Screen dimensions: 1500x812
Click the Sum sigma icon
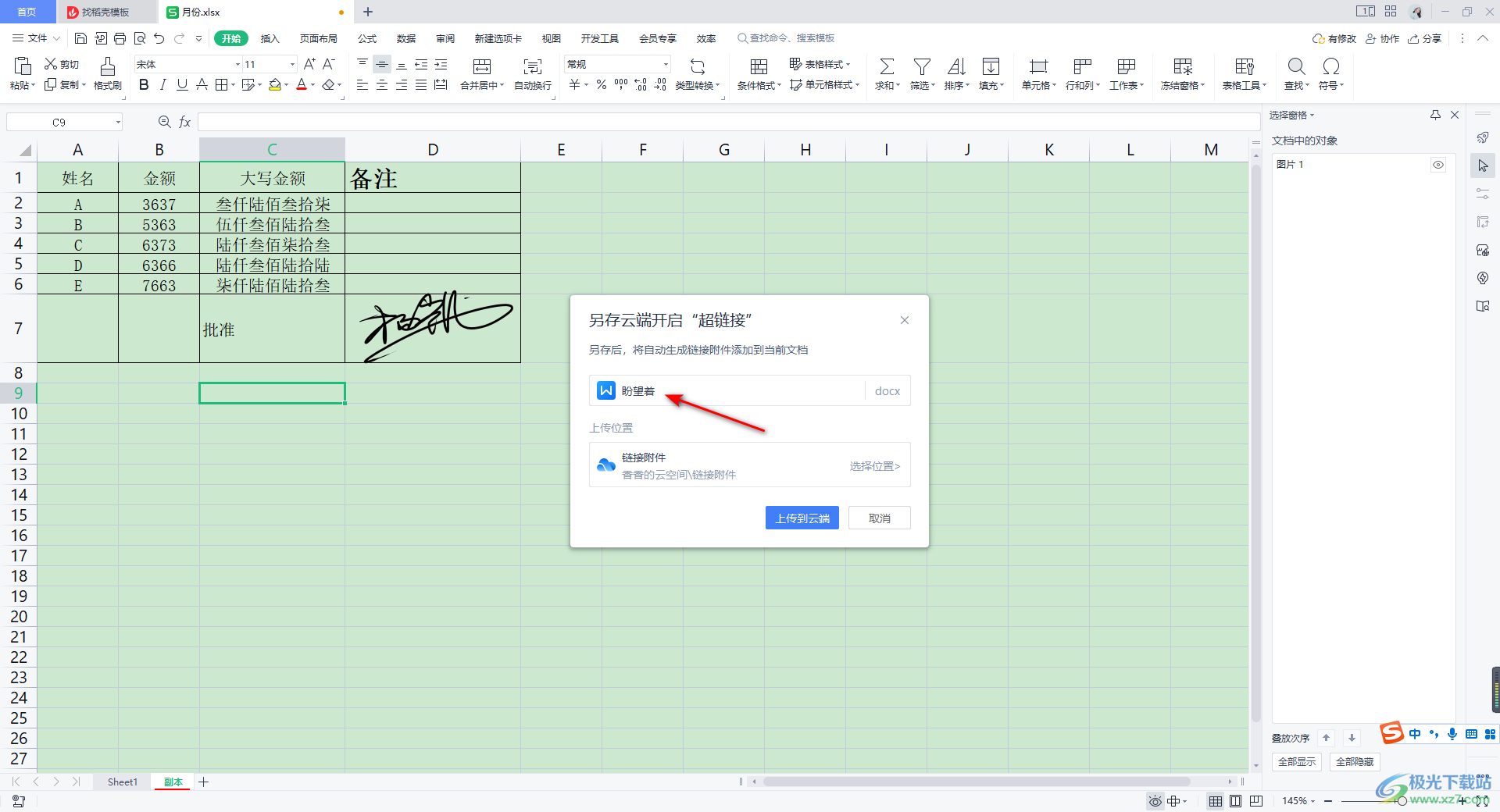pos(887,66)
